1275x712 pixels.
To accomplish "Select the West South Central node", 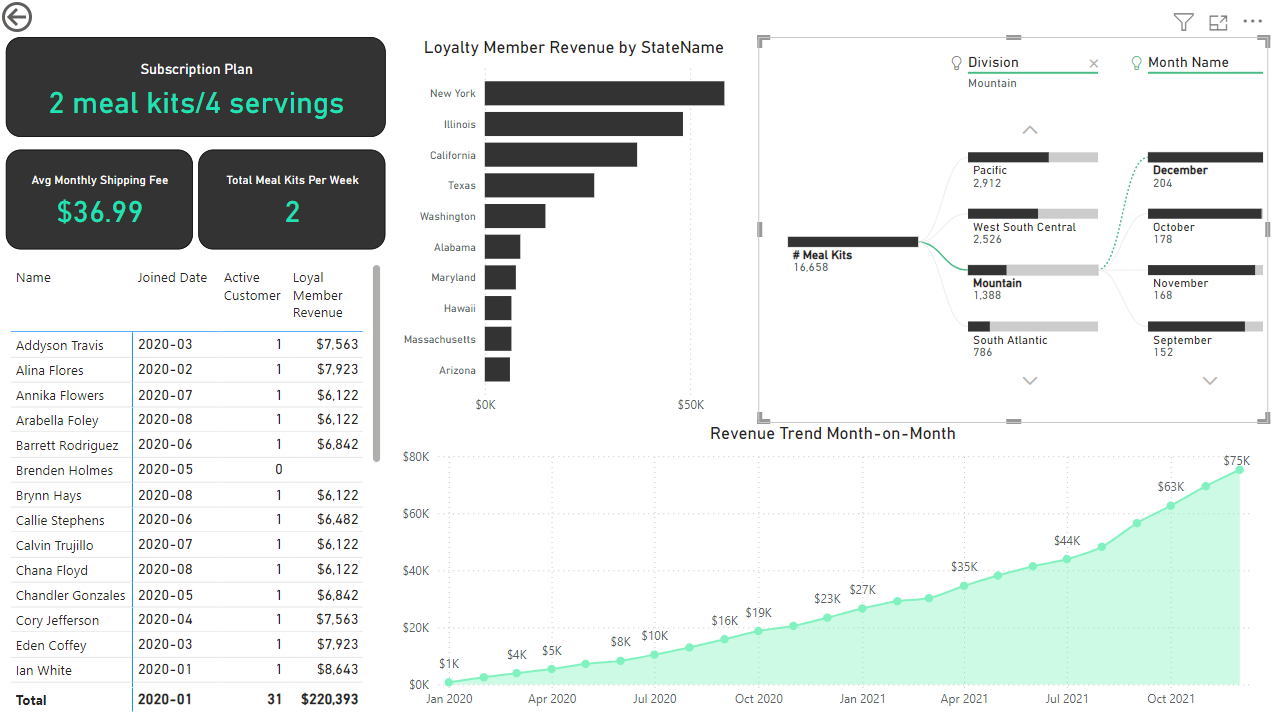I will [1032, 214].
